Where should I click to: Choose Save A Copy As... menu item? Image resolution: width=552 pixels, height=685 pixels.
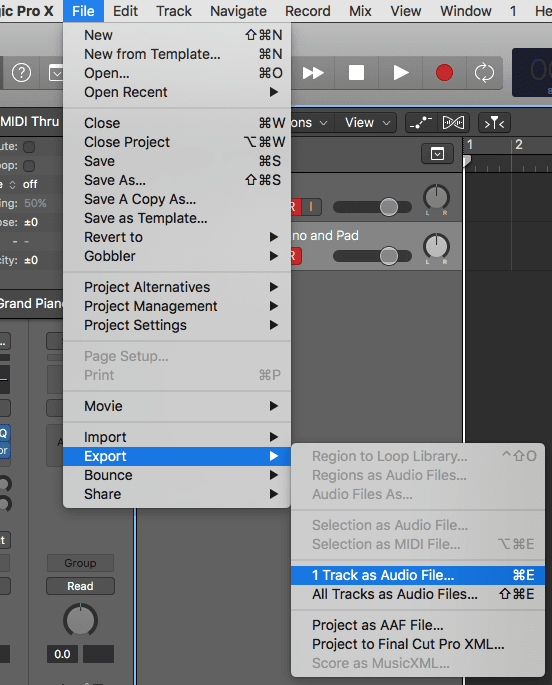coord(177,199)
